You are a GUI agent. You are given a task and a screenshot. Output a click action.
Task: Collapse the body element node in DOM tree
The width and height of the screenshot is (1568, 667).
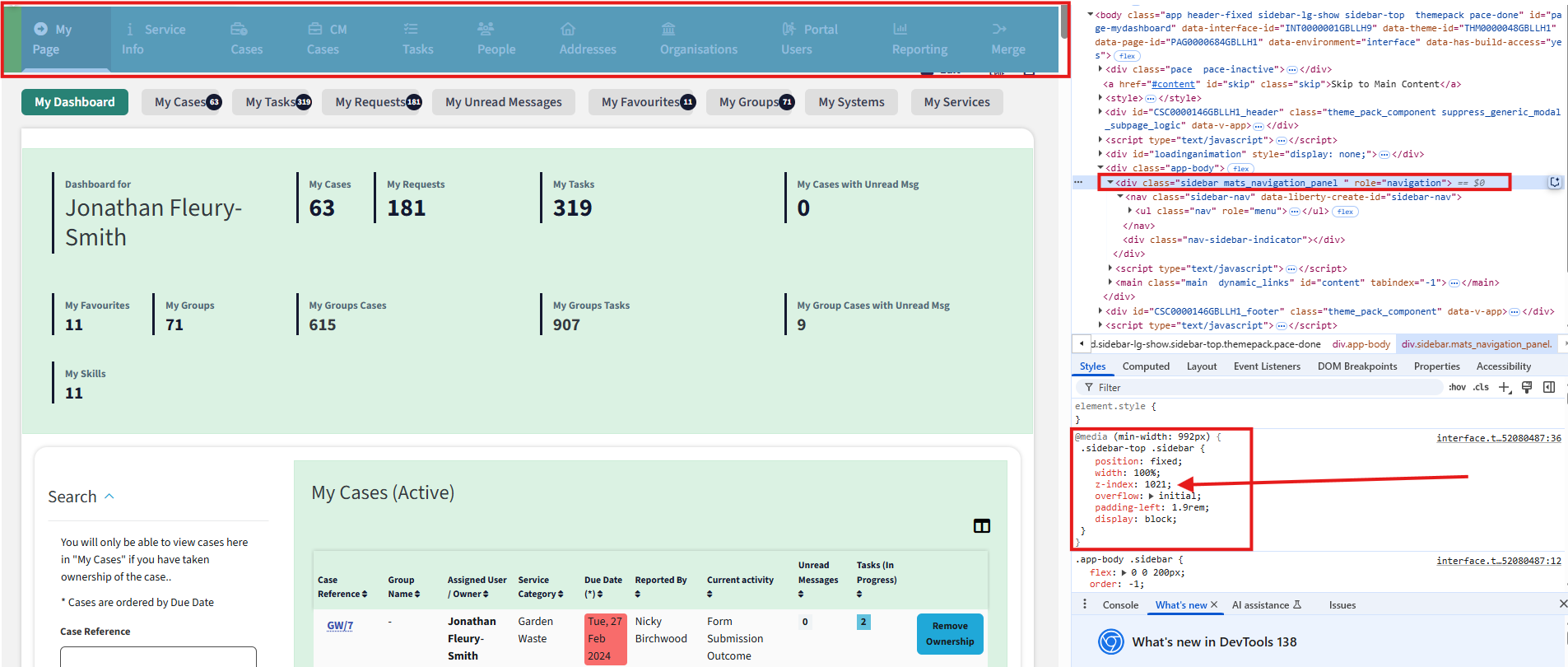click(1091, 15)
